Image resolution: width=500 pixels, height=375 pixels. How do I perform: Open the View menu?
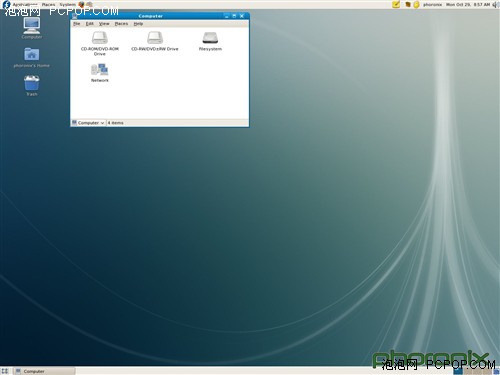pyautogui.click(x=104, y=24)
